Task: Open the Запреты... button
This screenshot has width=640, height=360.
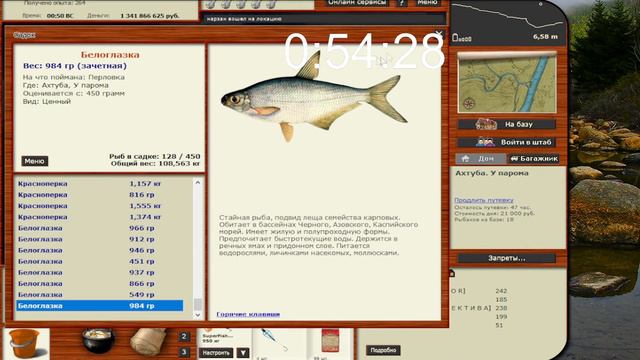Action: pyautogui.click(x=507, y=258)
